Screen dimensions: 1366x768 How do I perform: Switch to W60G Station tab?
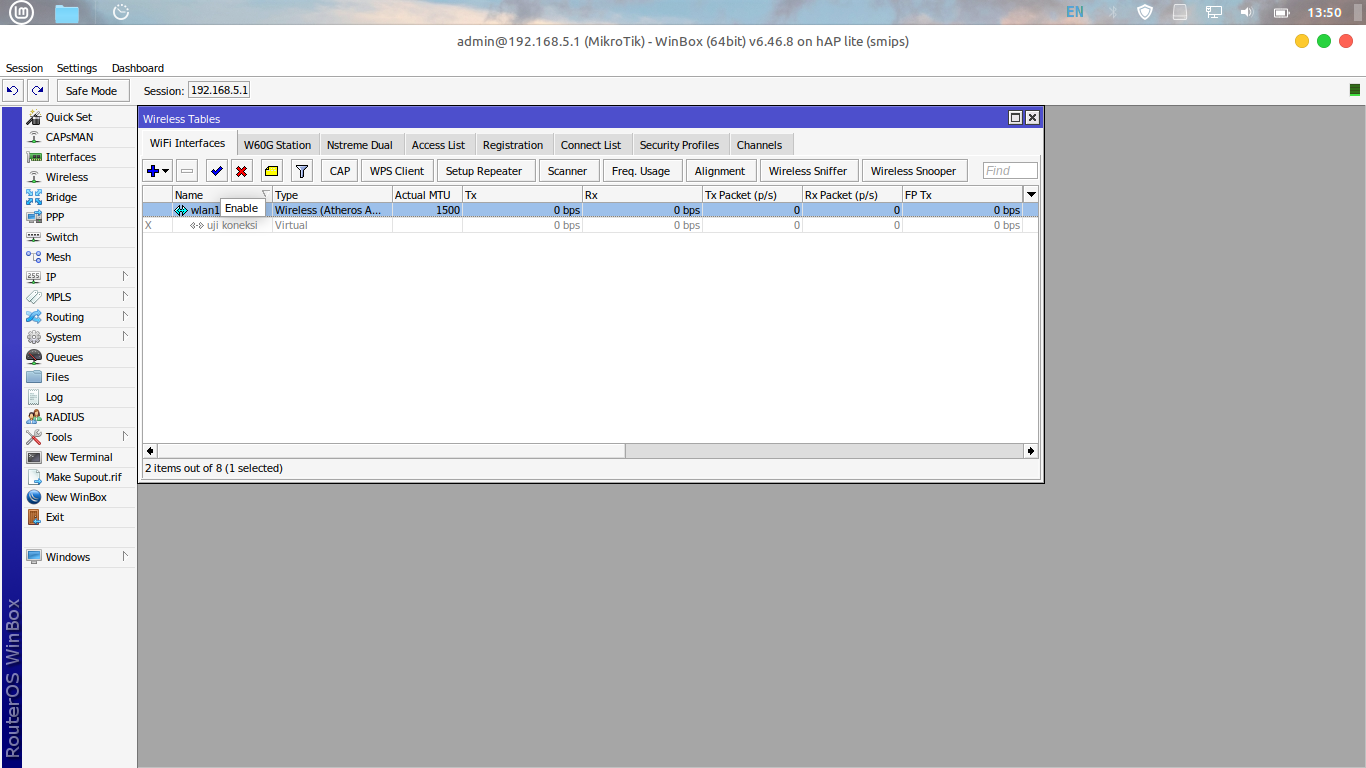pyautogui.click(x=278, y=145)
